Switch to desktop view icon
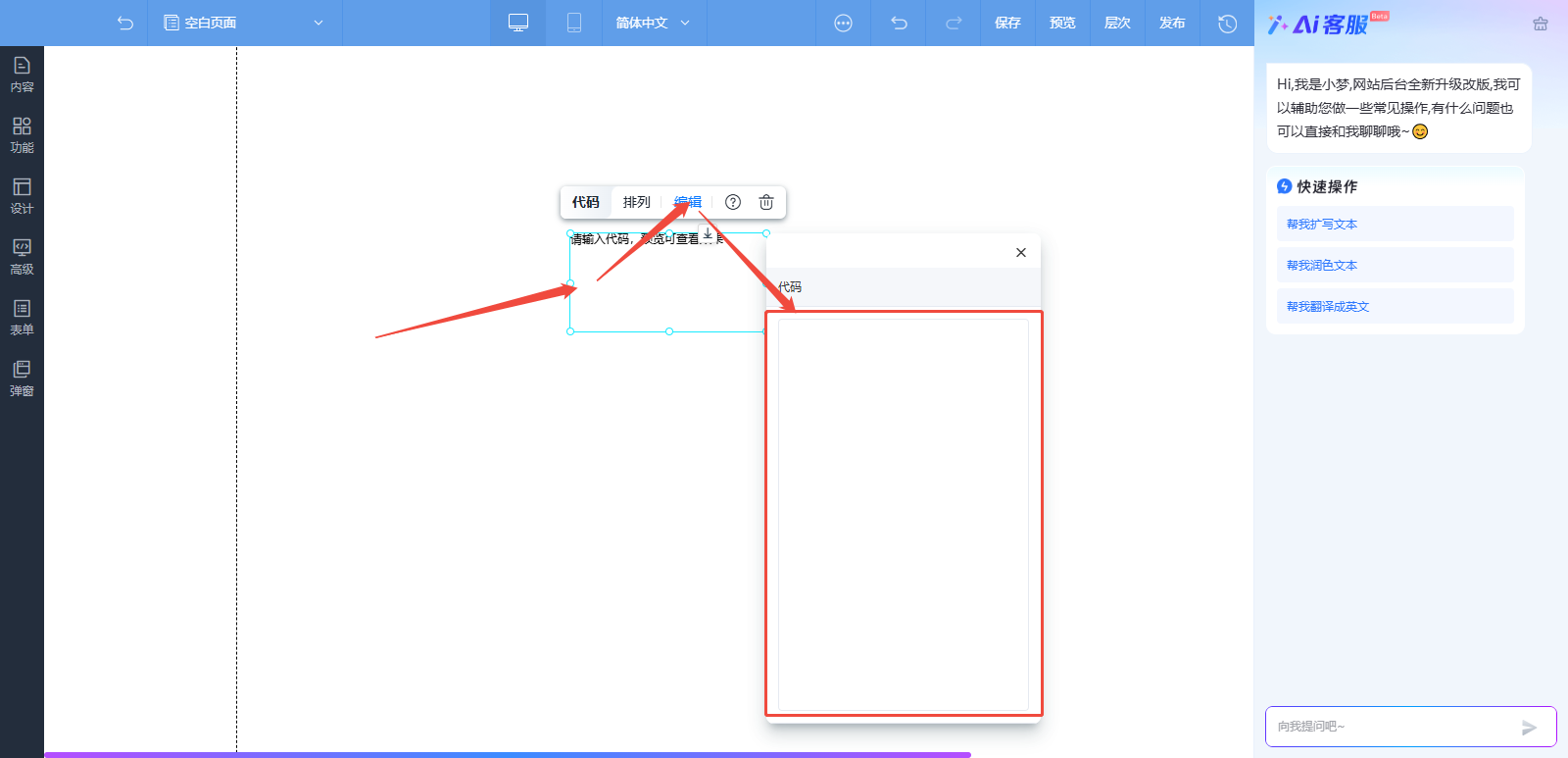 [x=518, y=23]
